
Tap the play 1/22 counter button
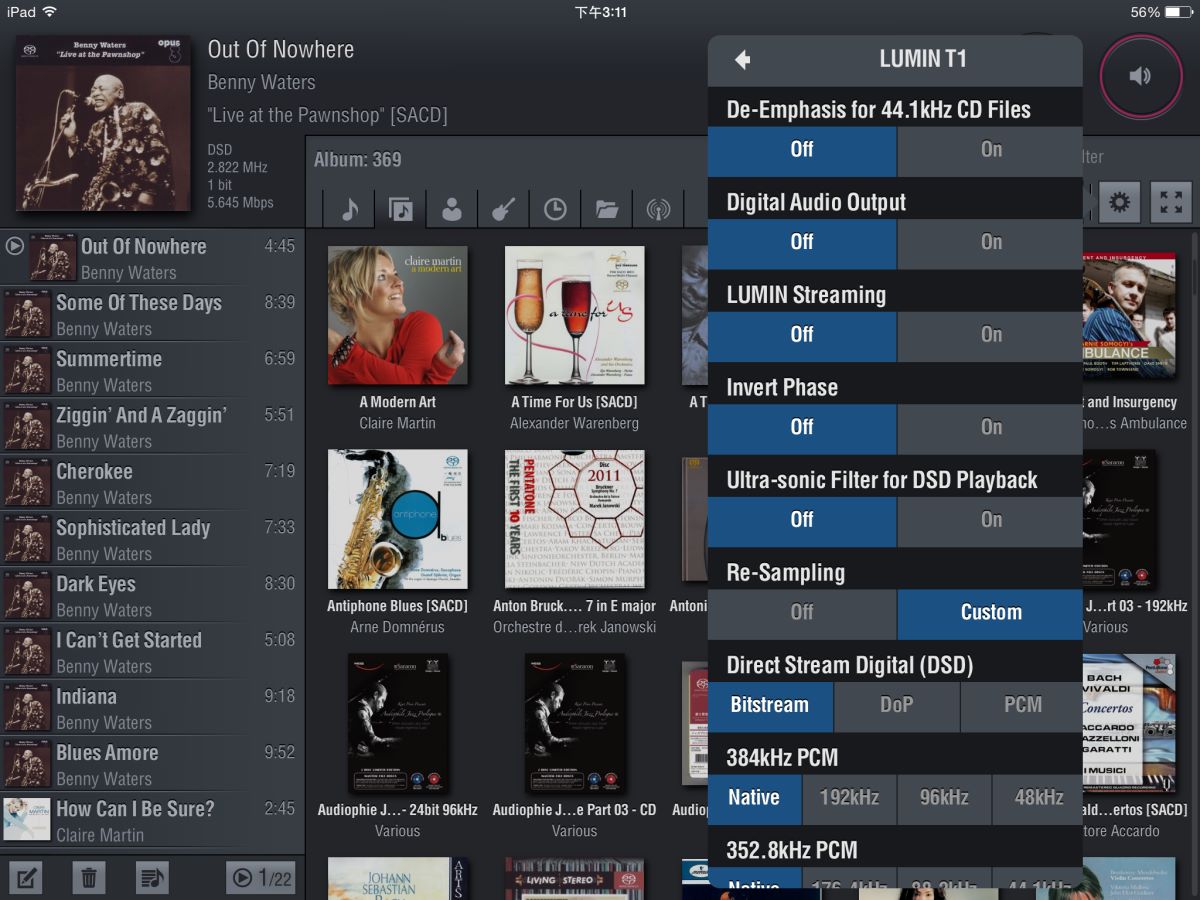261,878
